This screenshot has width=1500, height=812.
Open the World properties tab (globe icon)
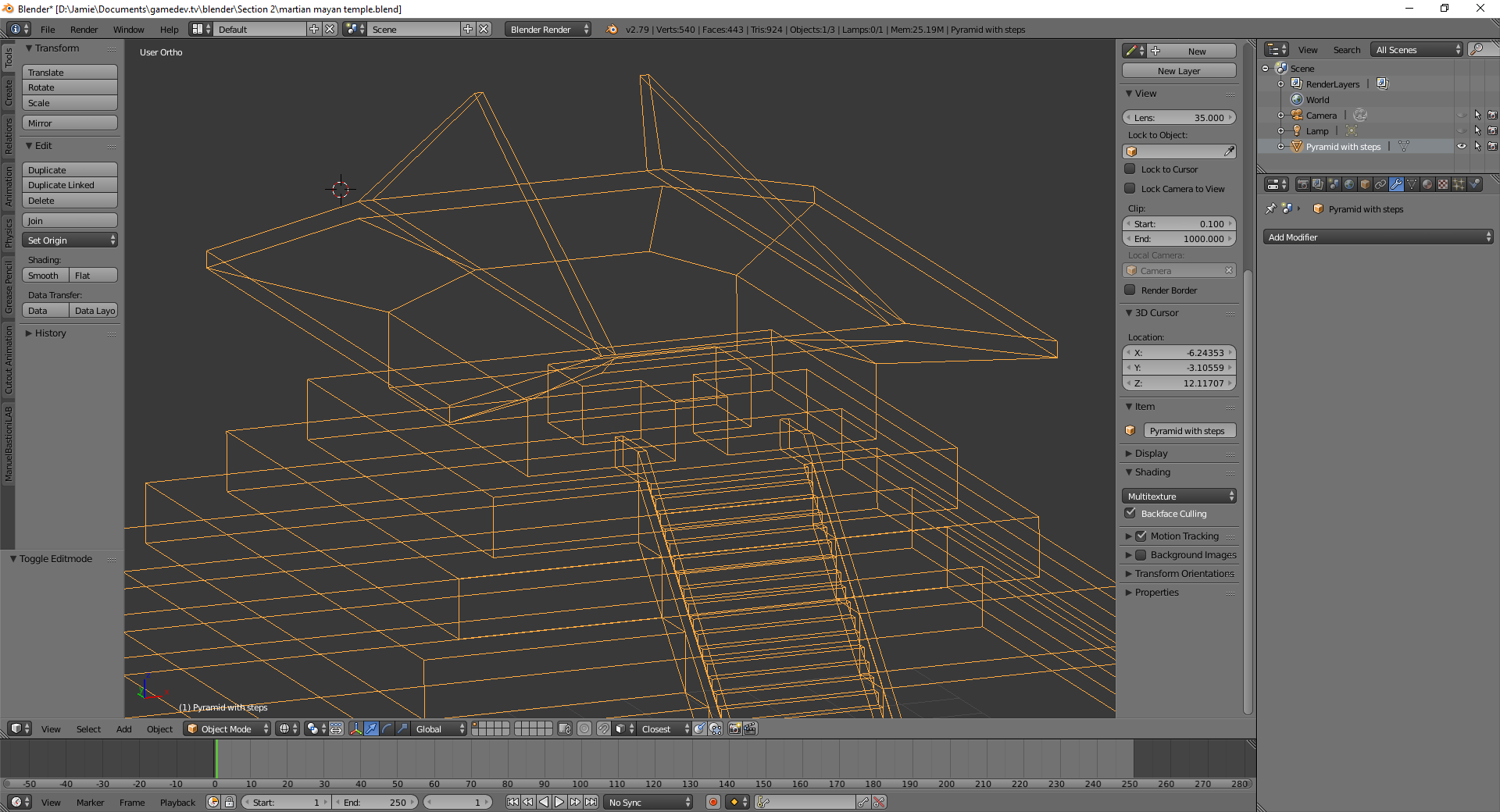point(1349,184)
